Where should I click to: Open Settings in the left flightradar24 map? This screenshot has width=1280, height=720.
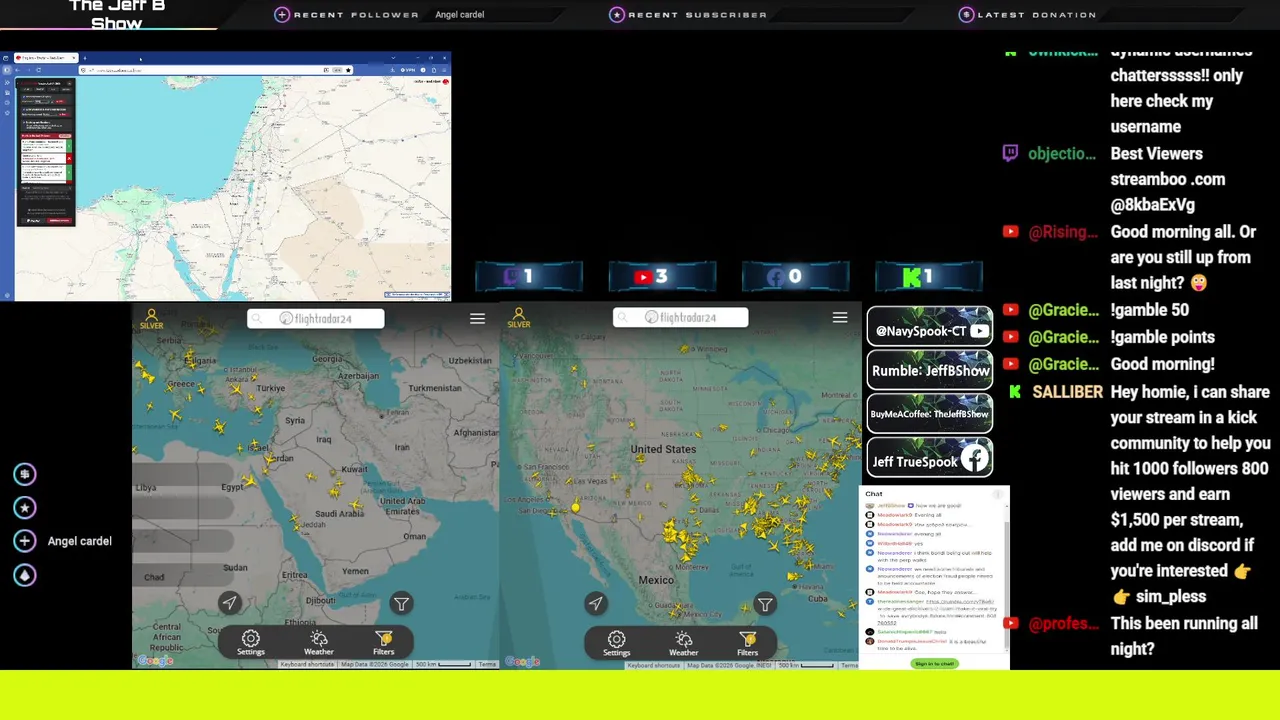point(251,642)
